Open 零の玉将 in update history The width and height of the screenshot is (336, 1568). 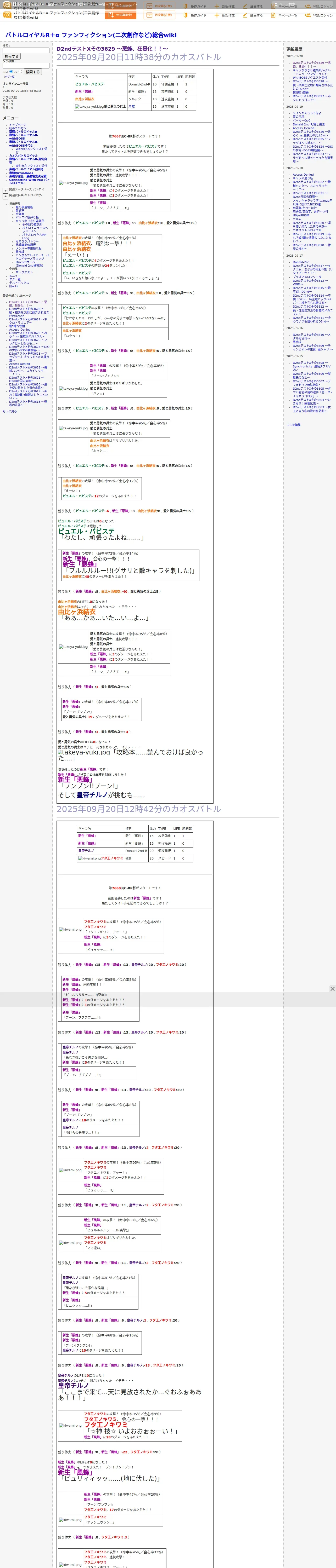pyautogui.click(x=299, y=117)
